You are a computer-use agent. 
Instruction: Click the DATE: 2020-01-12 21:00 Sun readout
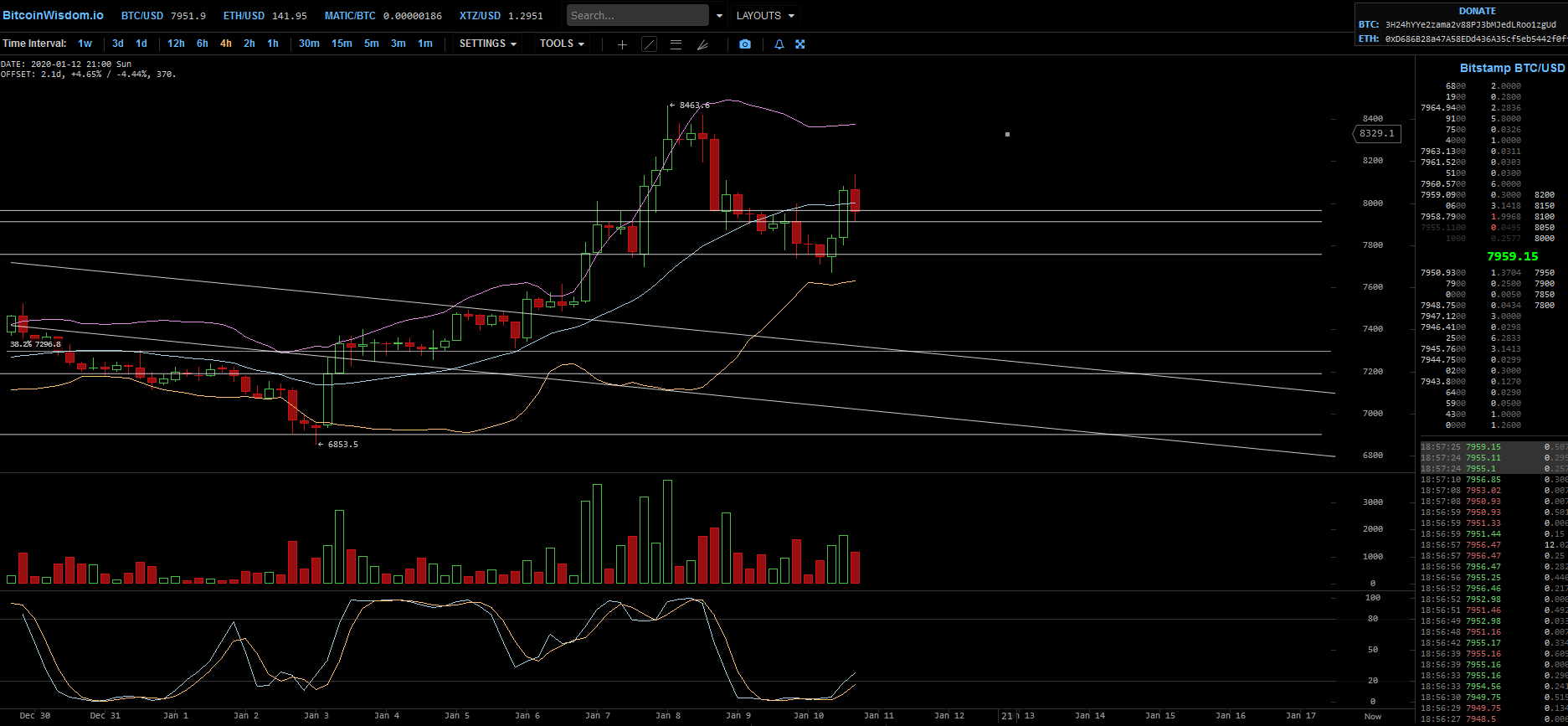(66, 64)
